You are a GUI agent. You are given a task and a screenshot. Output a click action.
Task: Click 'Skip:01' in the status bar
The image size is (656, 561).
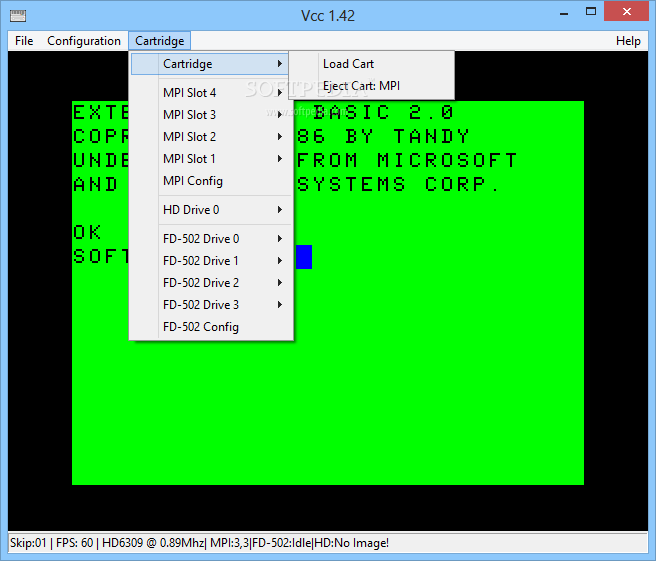click(28, 543)
